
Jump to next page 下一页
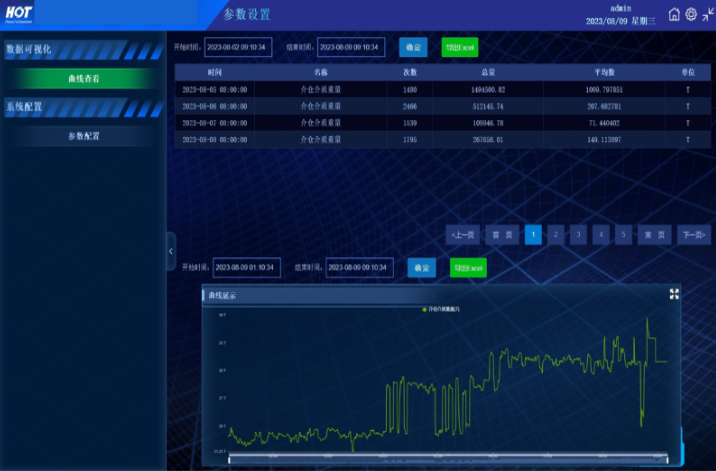coord(694,235)
